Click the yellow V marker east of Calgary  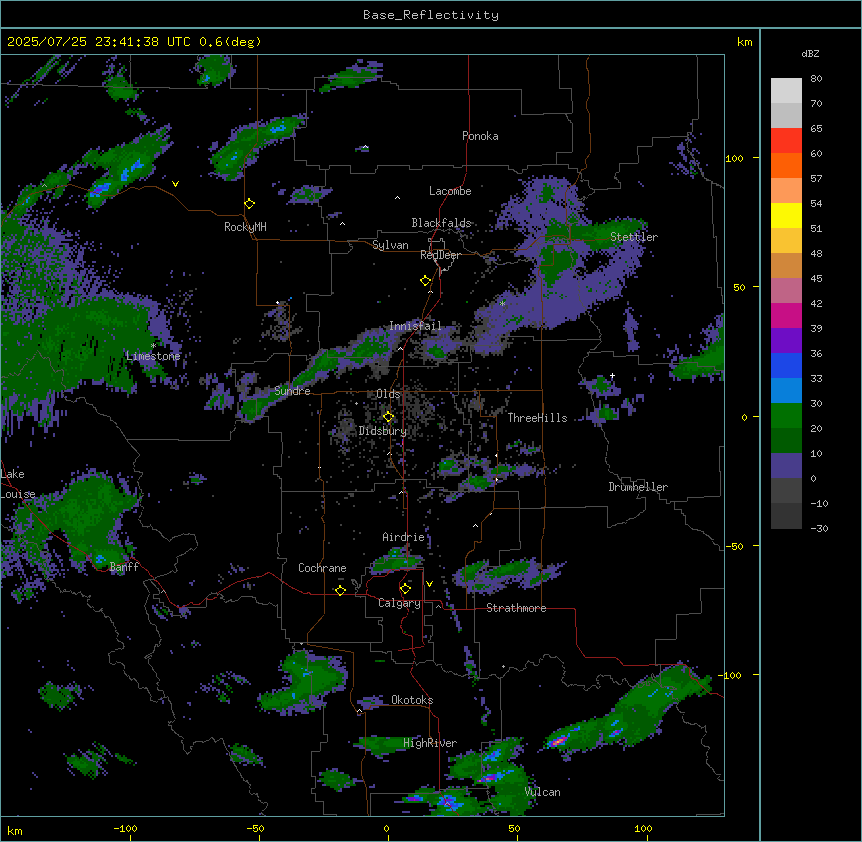pos(429,584)
